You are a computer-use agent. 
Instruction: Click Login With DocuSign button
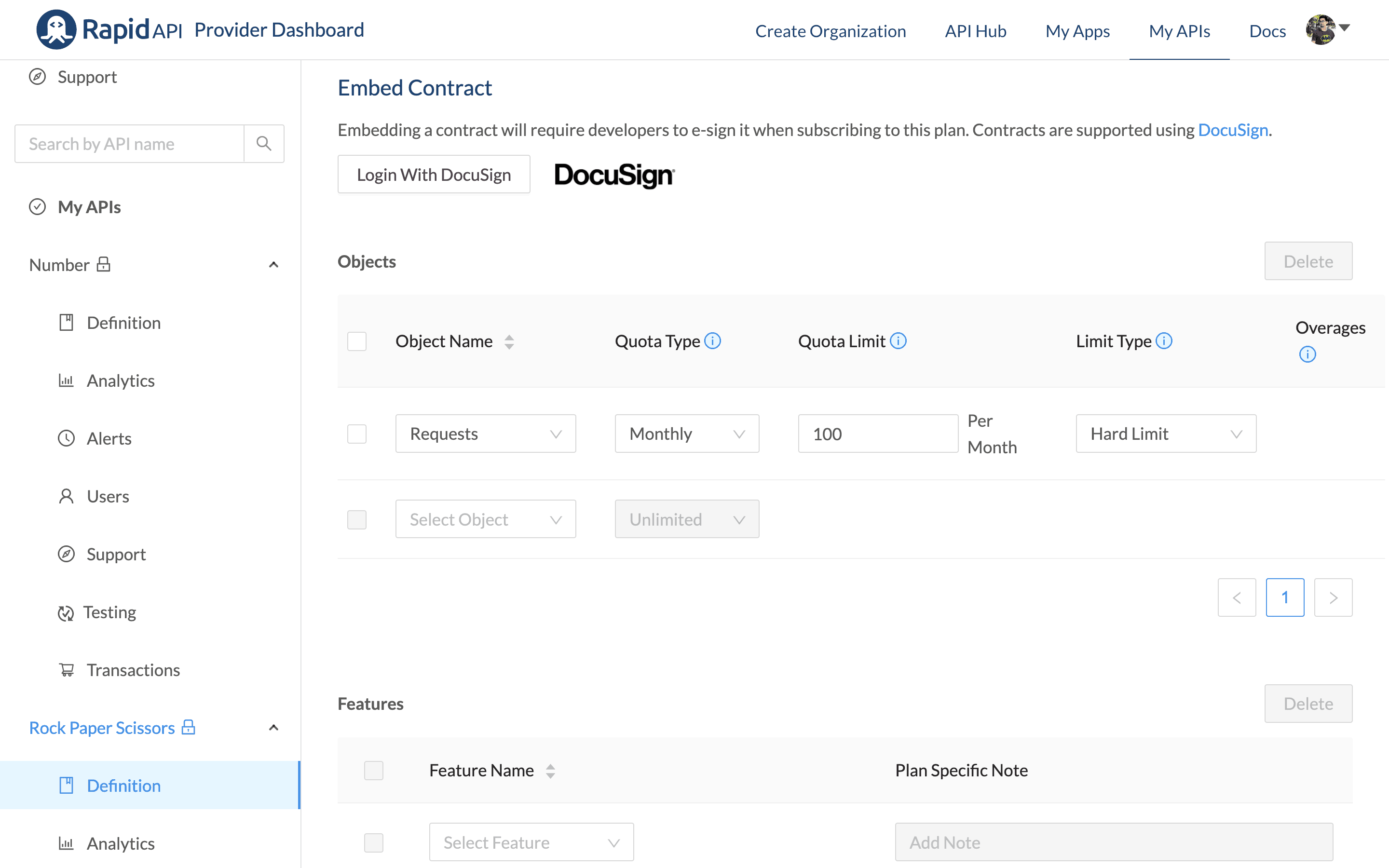(434, 175)
